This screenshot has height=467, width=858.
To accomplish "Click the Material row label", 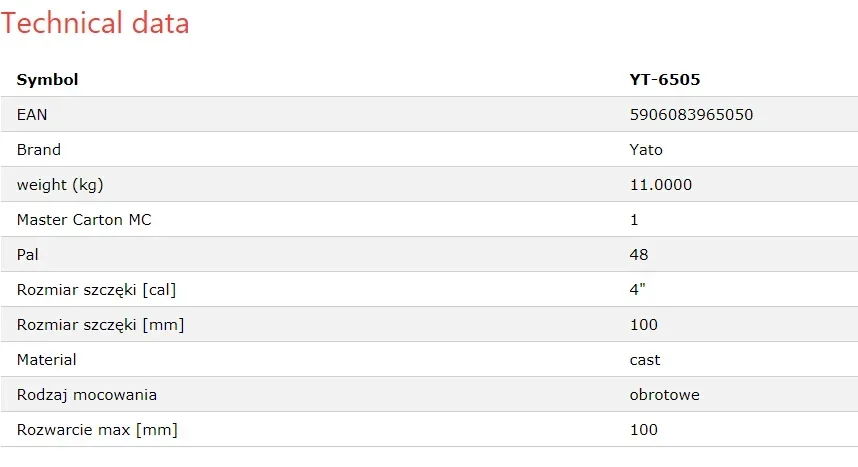I will coord(46,360).
